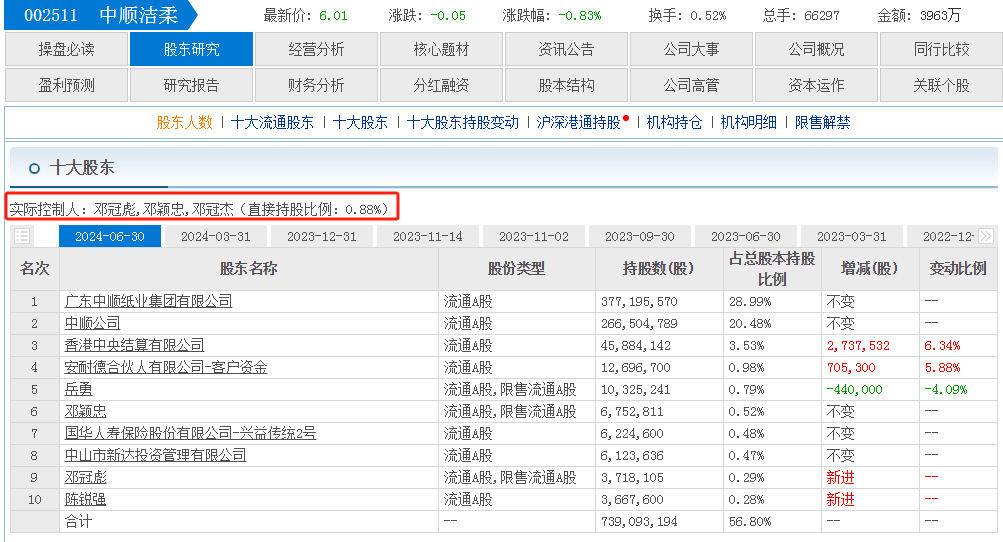Show holdings for the 2023-11-14 date
Viewport: 1003px width, 542px height.
pyautogui.click(x=428, y=237)
